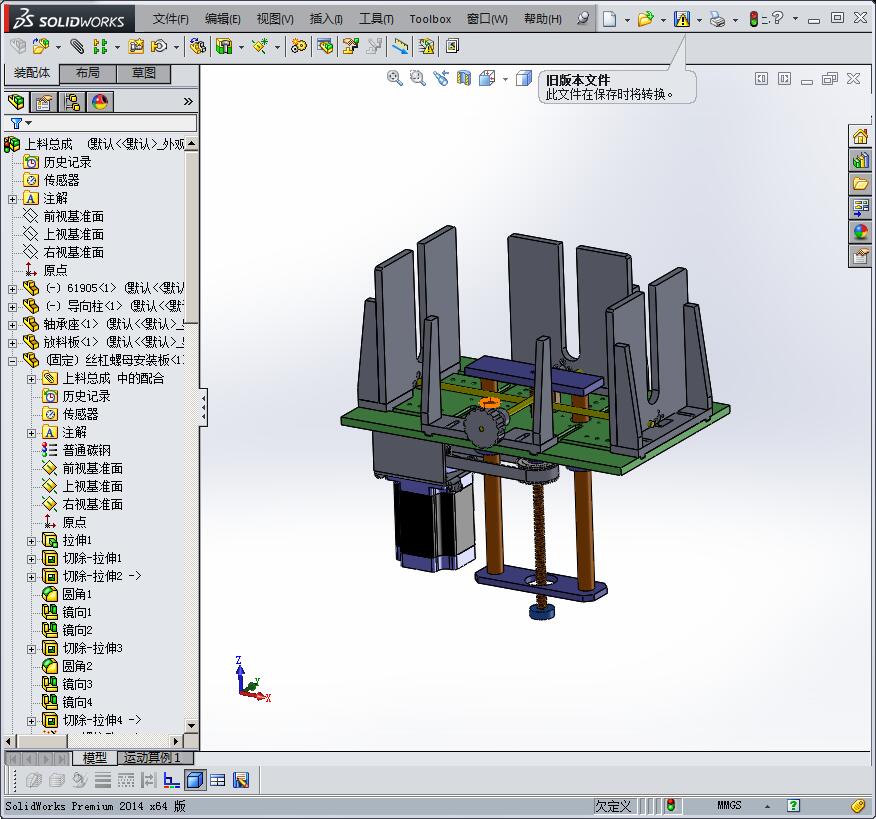Viewport: 876px width, 819px height.
Task: Click the Show Hidden Components icon
Action: tap(197, 46)
